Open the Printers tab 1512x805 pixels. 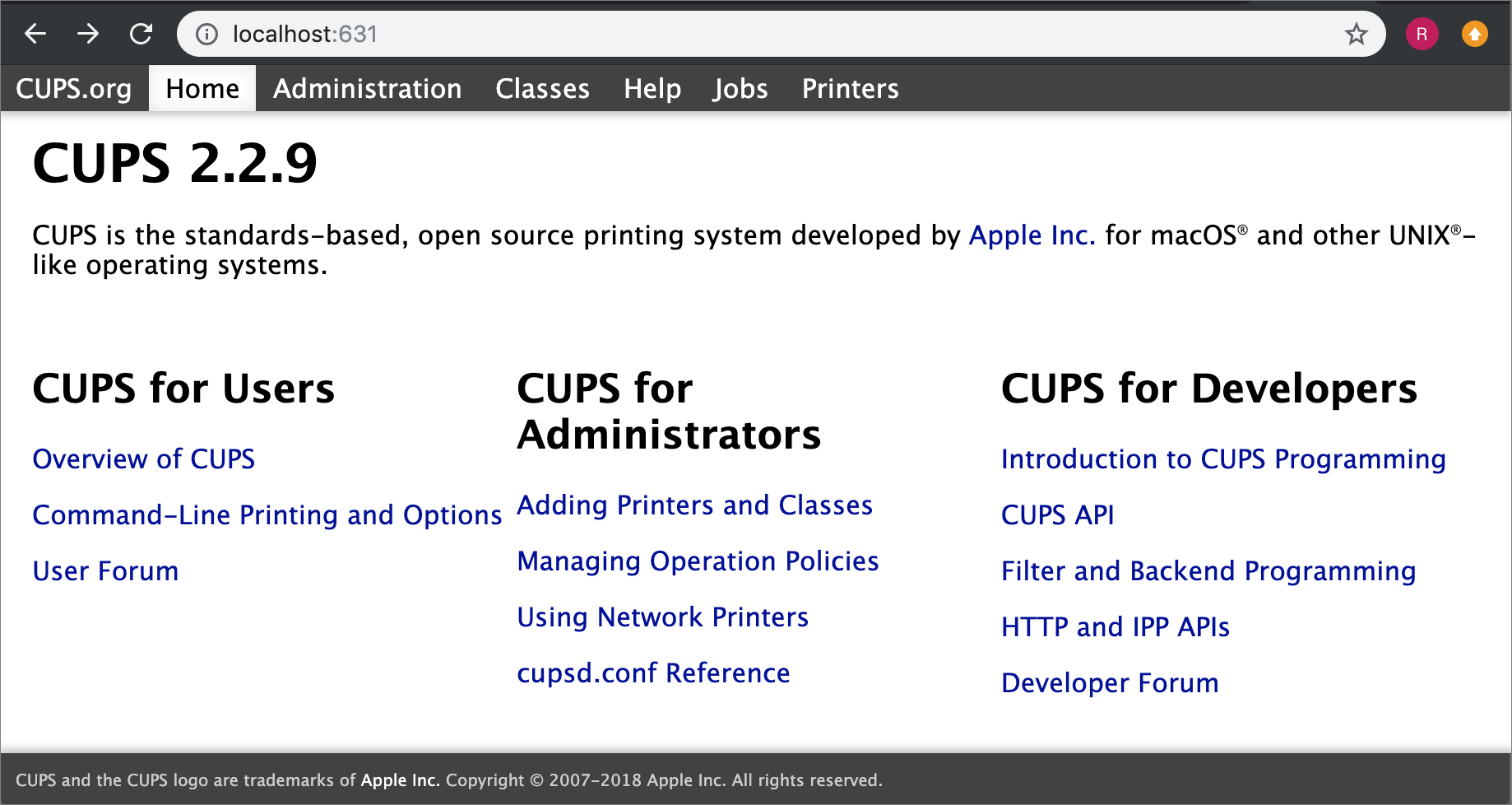tap(850, 88)
